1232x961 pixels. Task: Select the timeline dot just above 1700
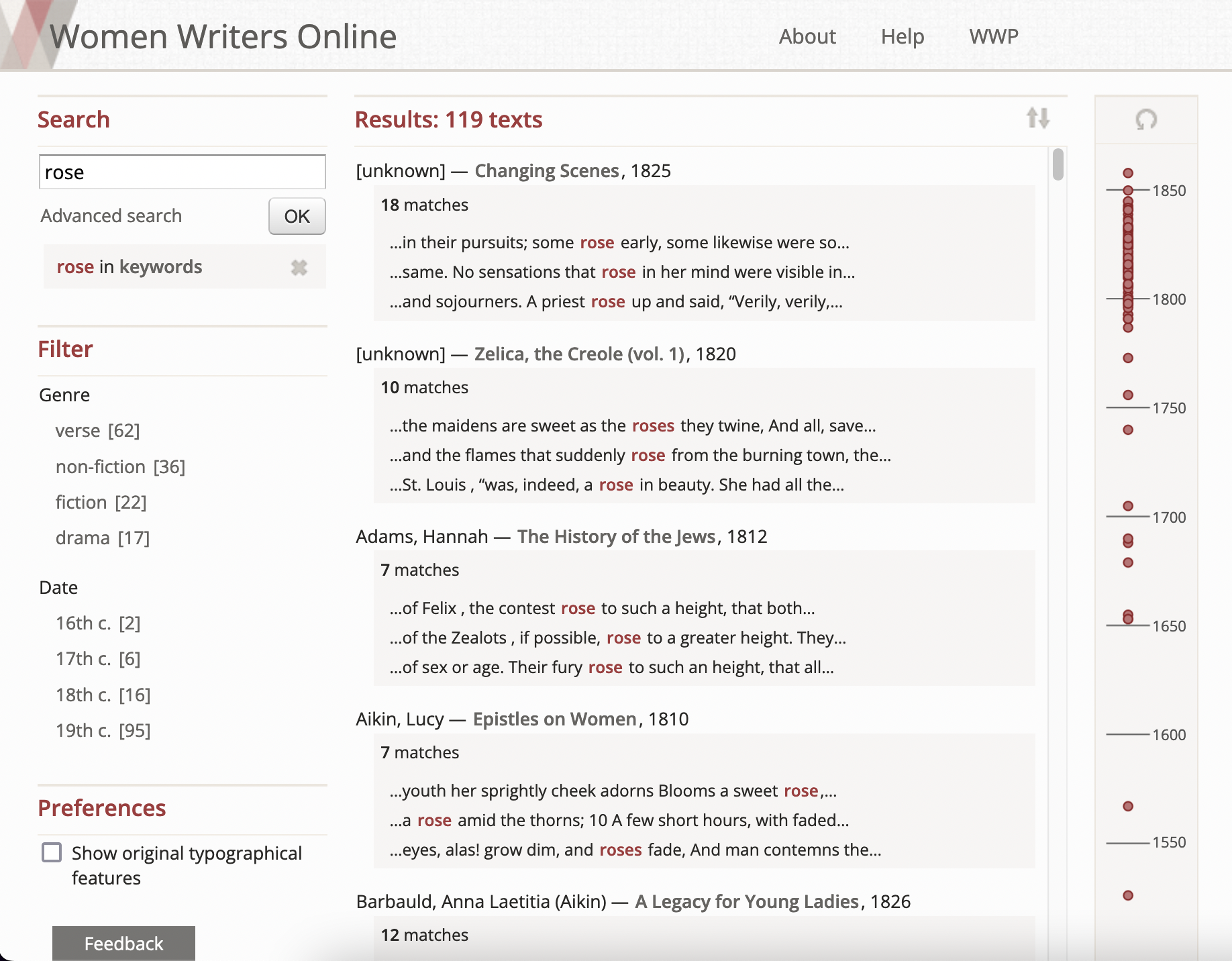[x=1128, y=505]
